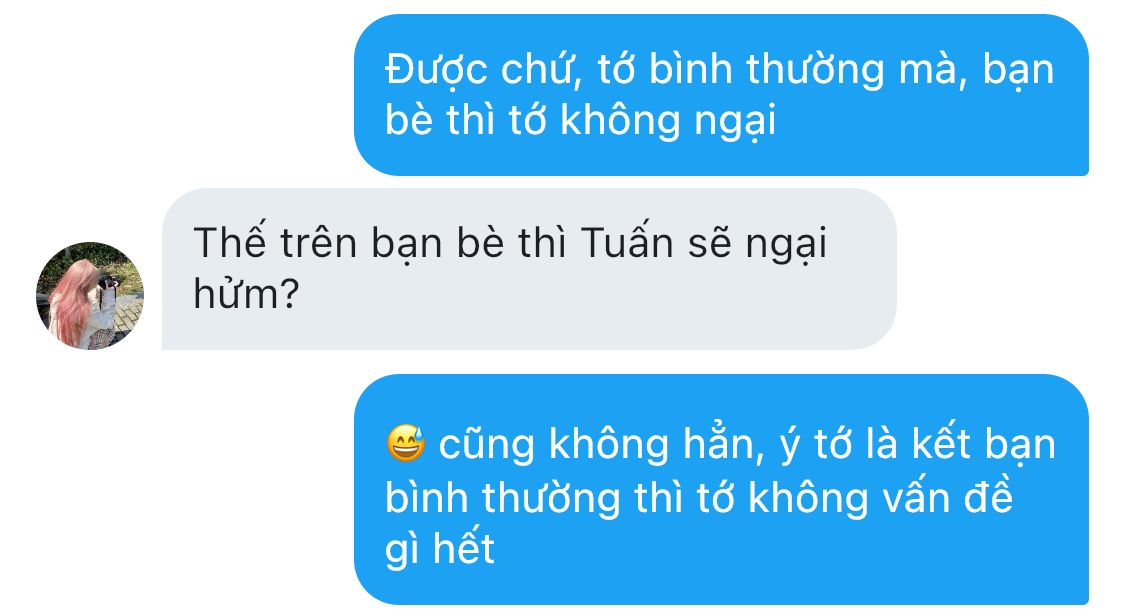The image size is (1125, 609).
Task: Click "Thế trên" at start of gray bubble
Action: pos(275,242)
